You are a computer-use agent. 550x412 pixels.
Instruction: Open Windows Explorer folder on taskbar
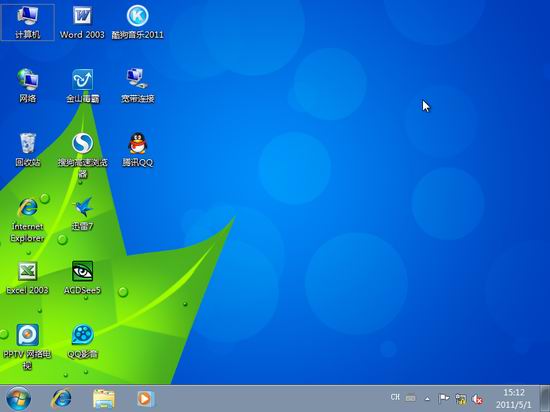(x=104, y=399)
